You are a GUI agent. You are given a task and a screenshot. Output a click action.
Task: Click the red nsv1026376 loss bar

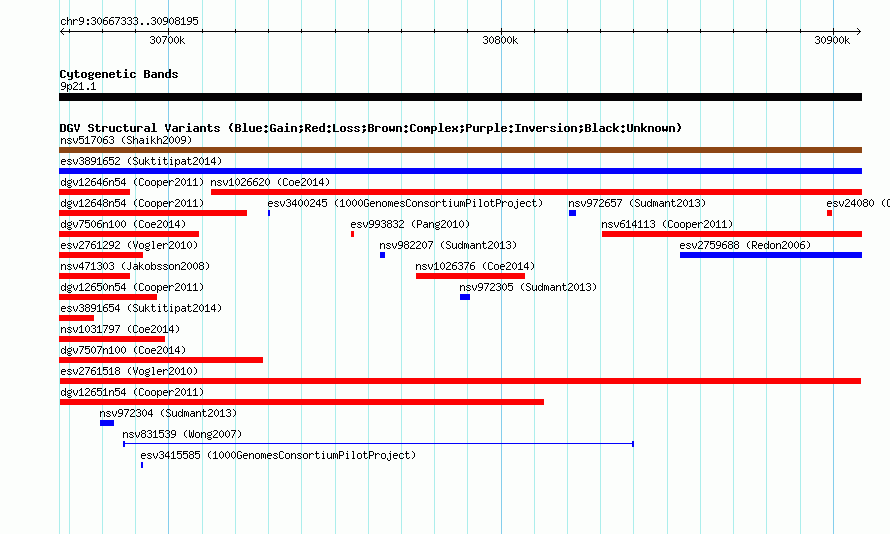pyautogui.click(x=471, y=276)
